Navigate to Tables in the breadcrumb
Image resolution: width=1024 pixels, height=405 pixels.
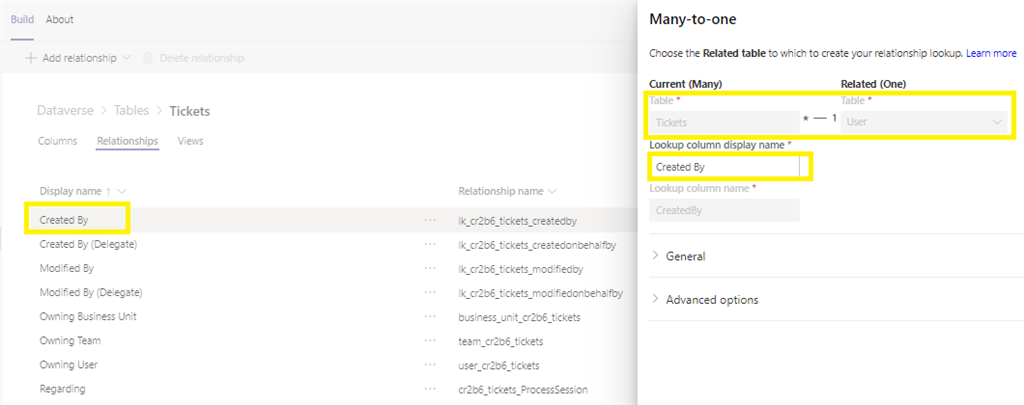131,111
